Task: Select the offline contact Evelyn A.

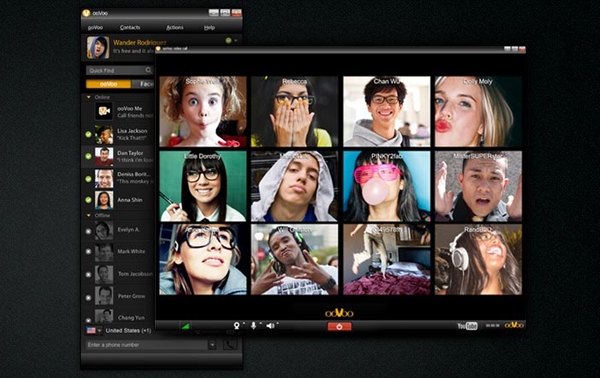Action: click(x=118, y=230)
